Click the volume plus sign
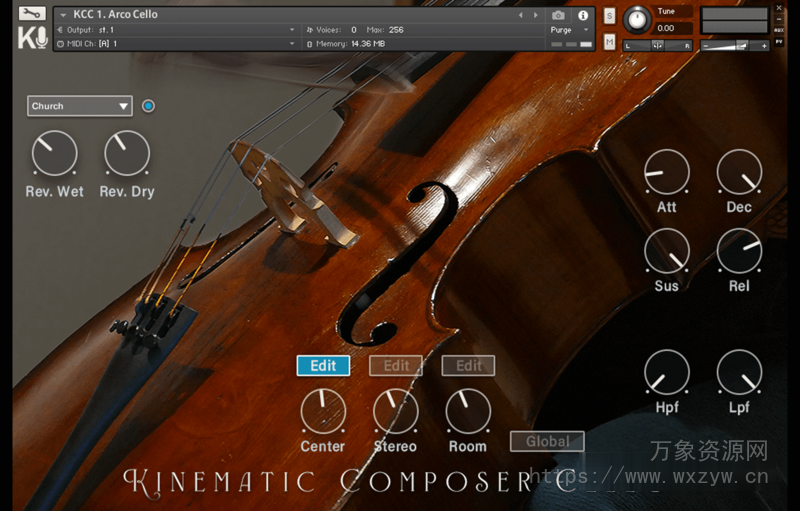 [764, 46]
